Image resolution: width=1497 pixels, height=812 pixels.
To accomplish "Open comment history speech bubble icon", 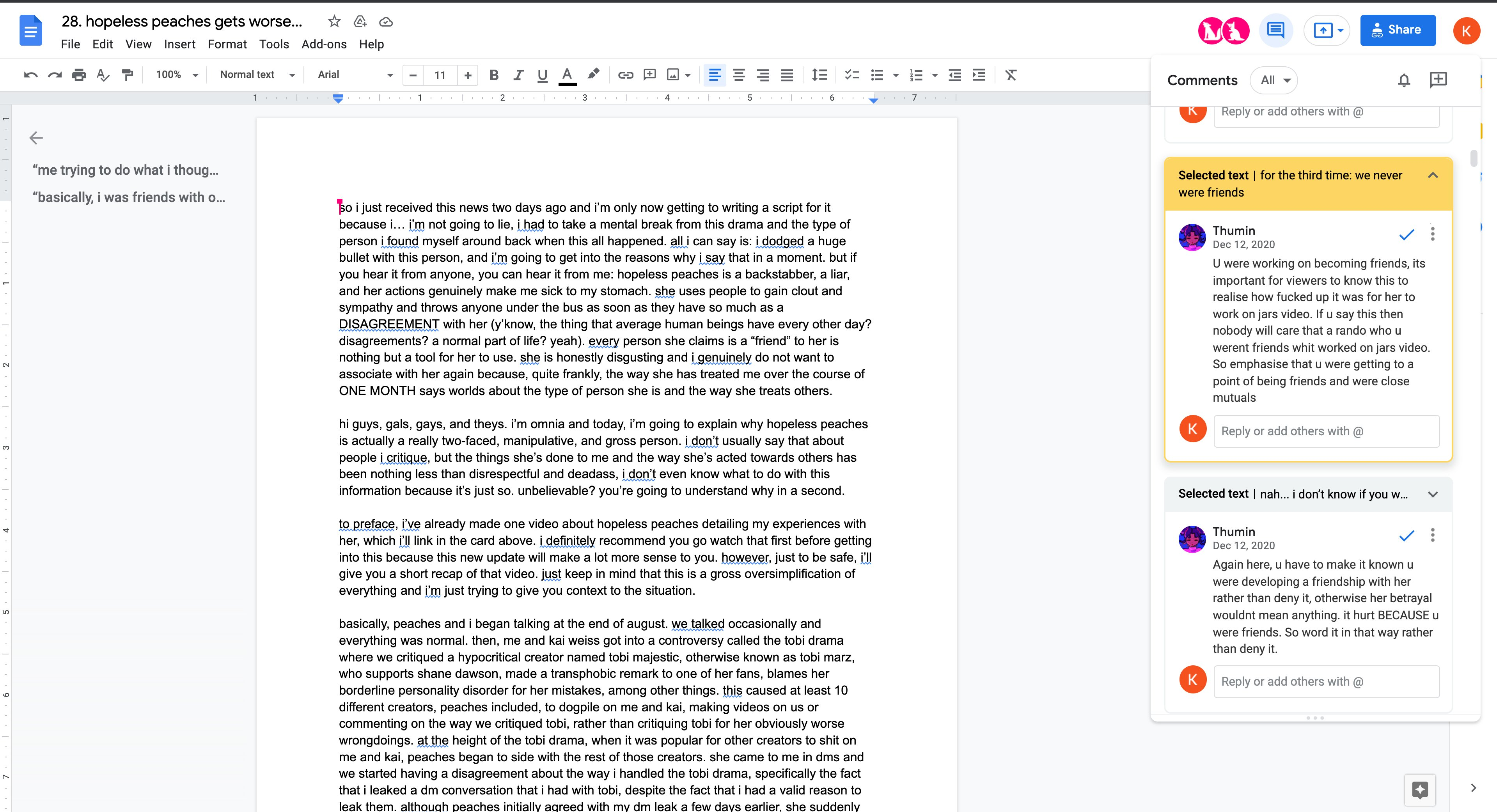I will point(1275,30).
